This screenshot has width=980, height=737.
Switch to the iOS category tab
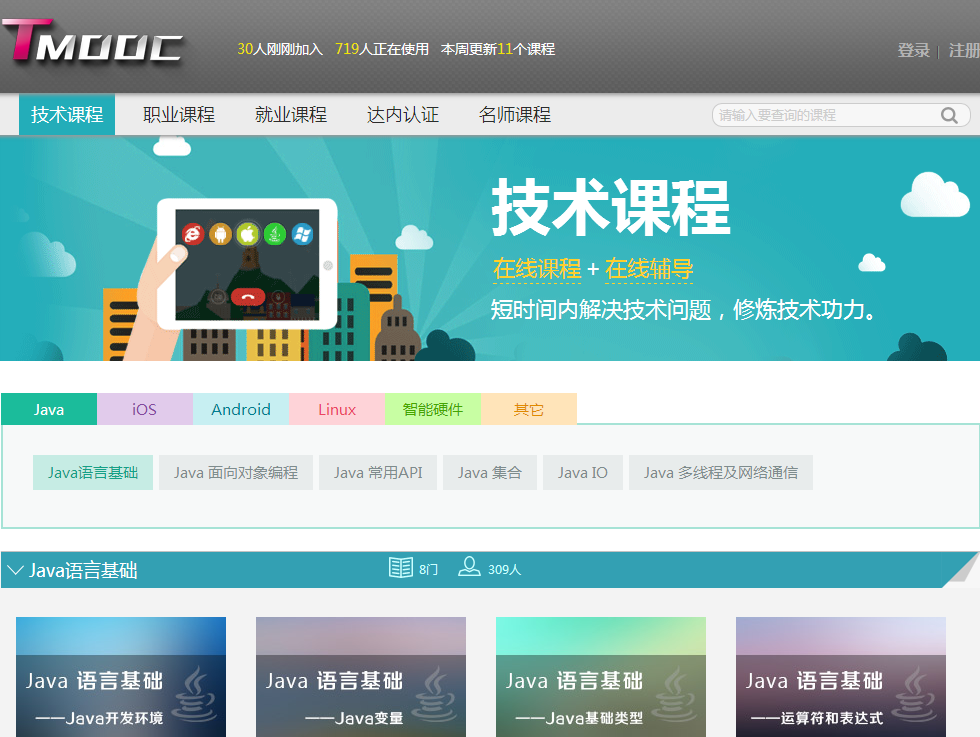point(145,409)
